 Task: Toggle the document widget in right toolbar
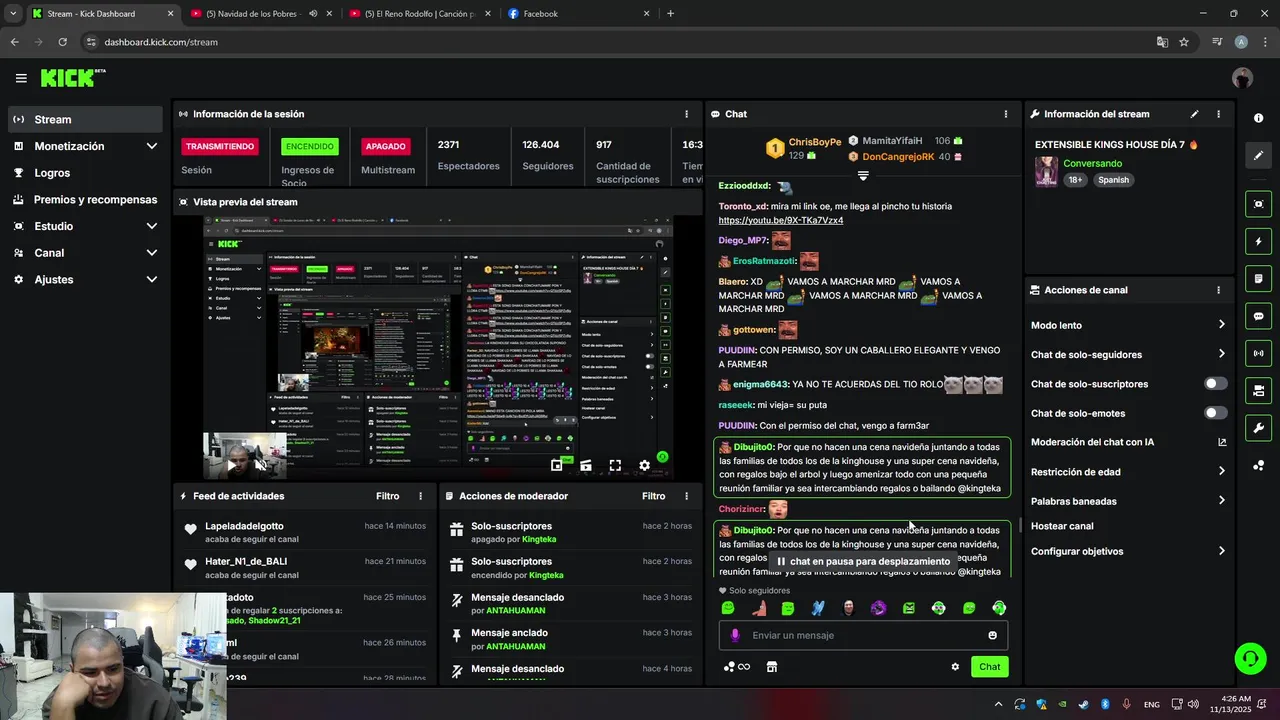1258,278
